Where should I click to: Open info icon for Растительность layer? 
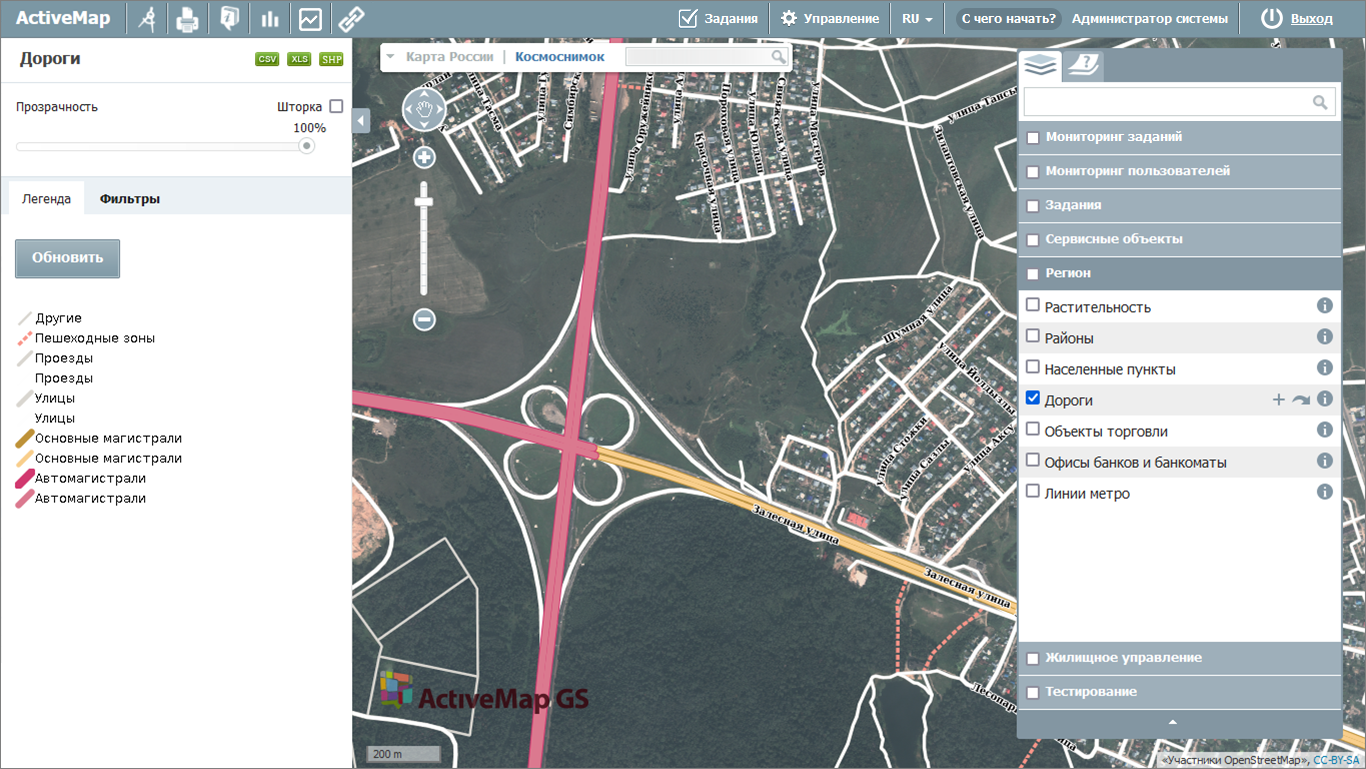1325,306
